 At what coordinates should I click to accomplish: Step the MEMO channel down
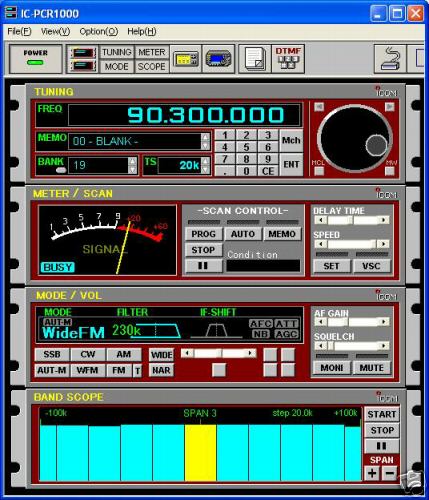coord(205,145)
